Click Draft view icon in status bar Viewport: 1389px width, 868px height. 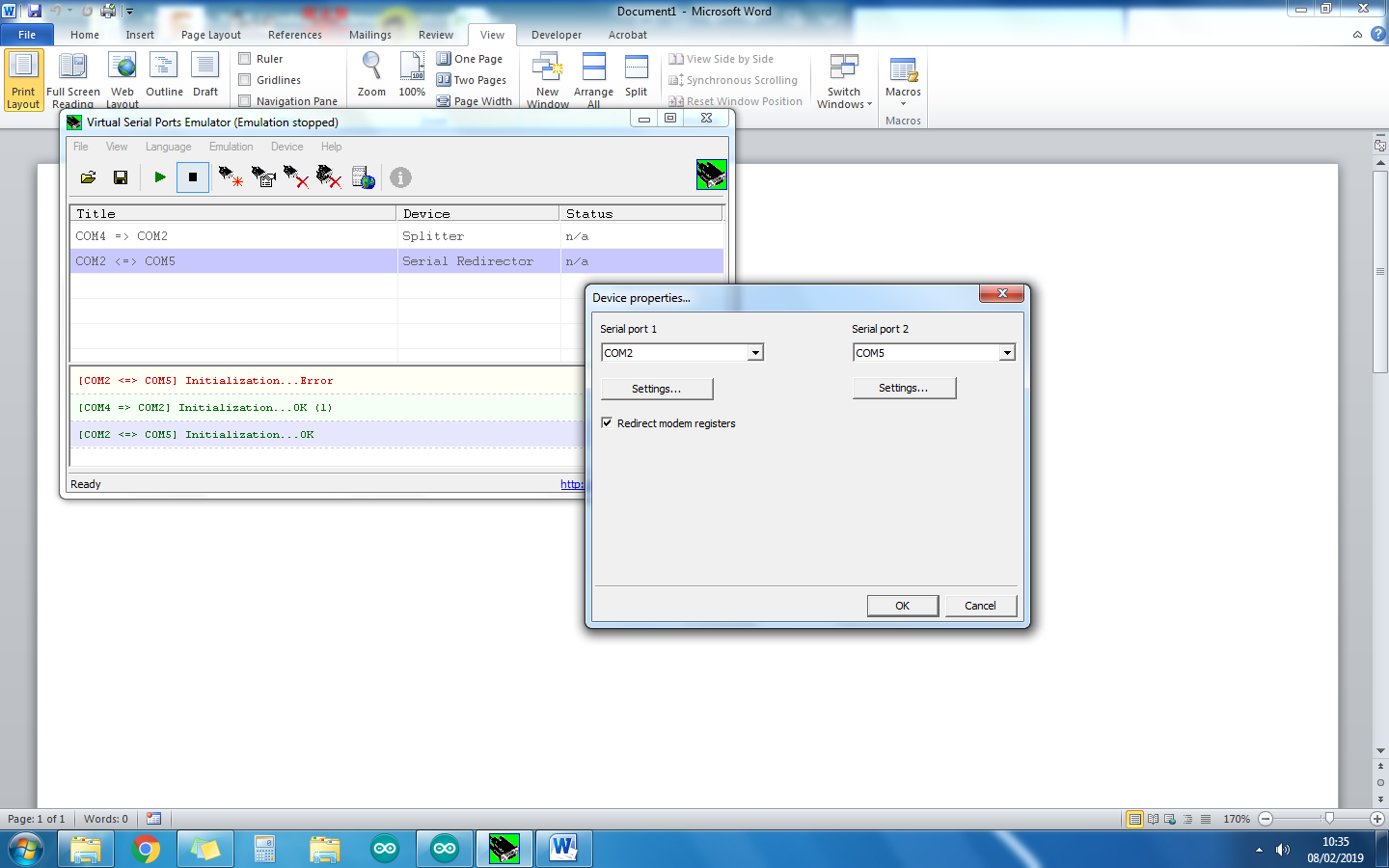point(1206,819)
